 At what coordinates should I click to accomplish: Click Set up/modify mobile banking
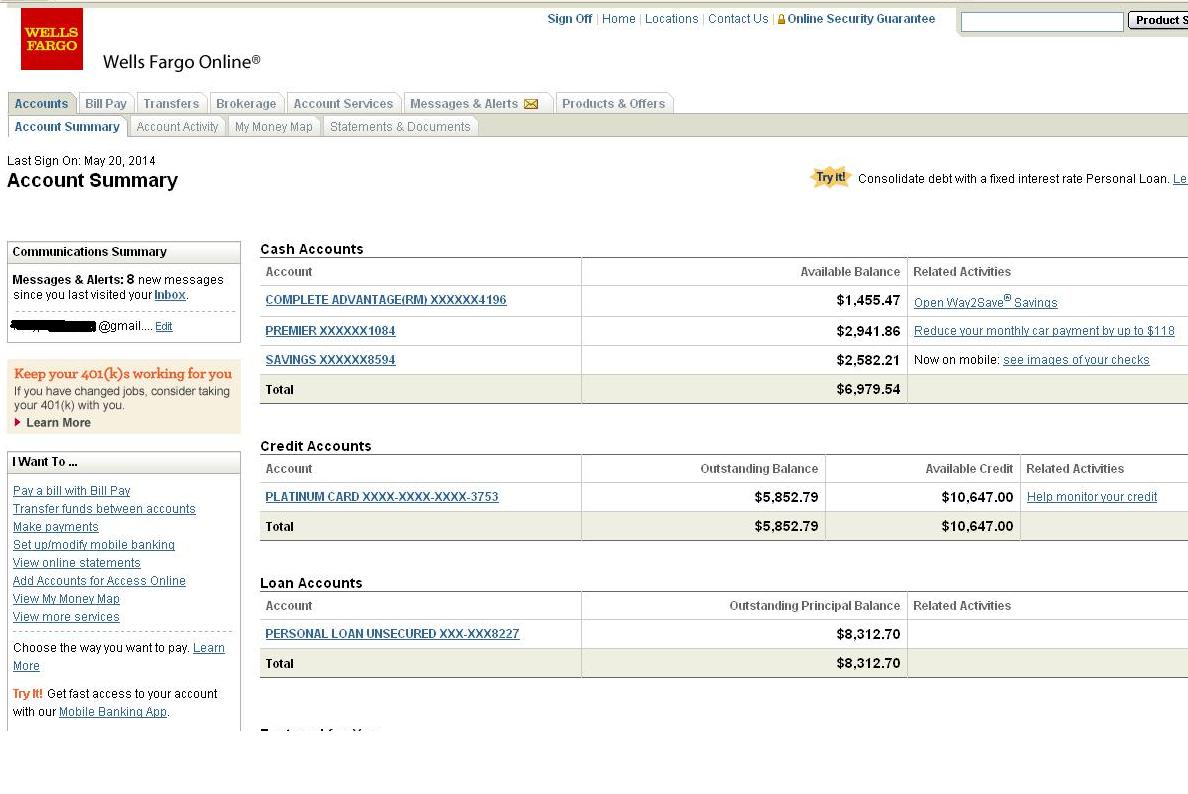[93, 545]
